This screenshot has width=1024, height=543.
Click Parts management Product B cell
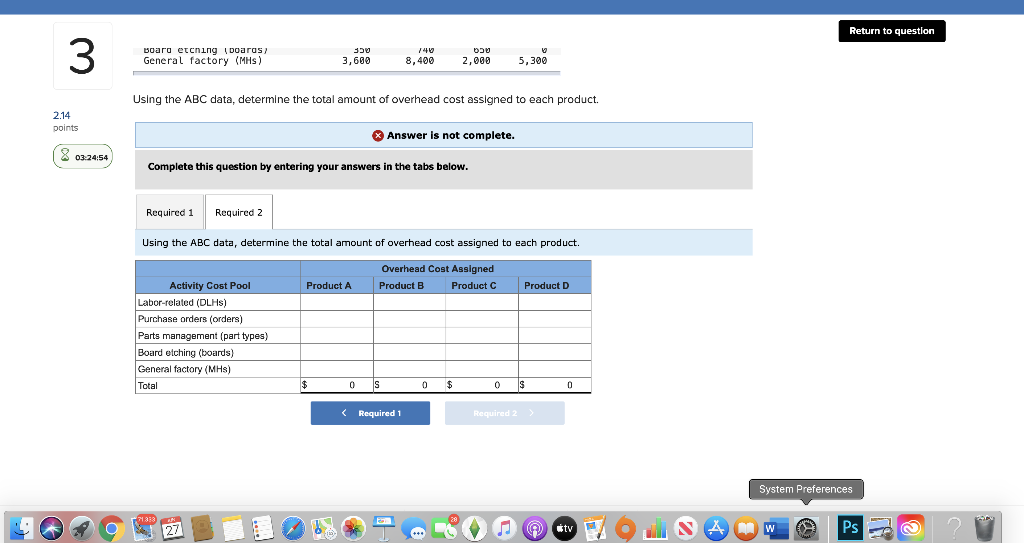[409, 336]
